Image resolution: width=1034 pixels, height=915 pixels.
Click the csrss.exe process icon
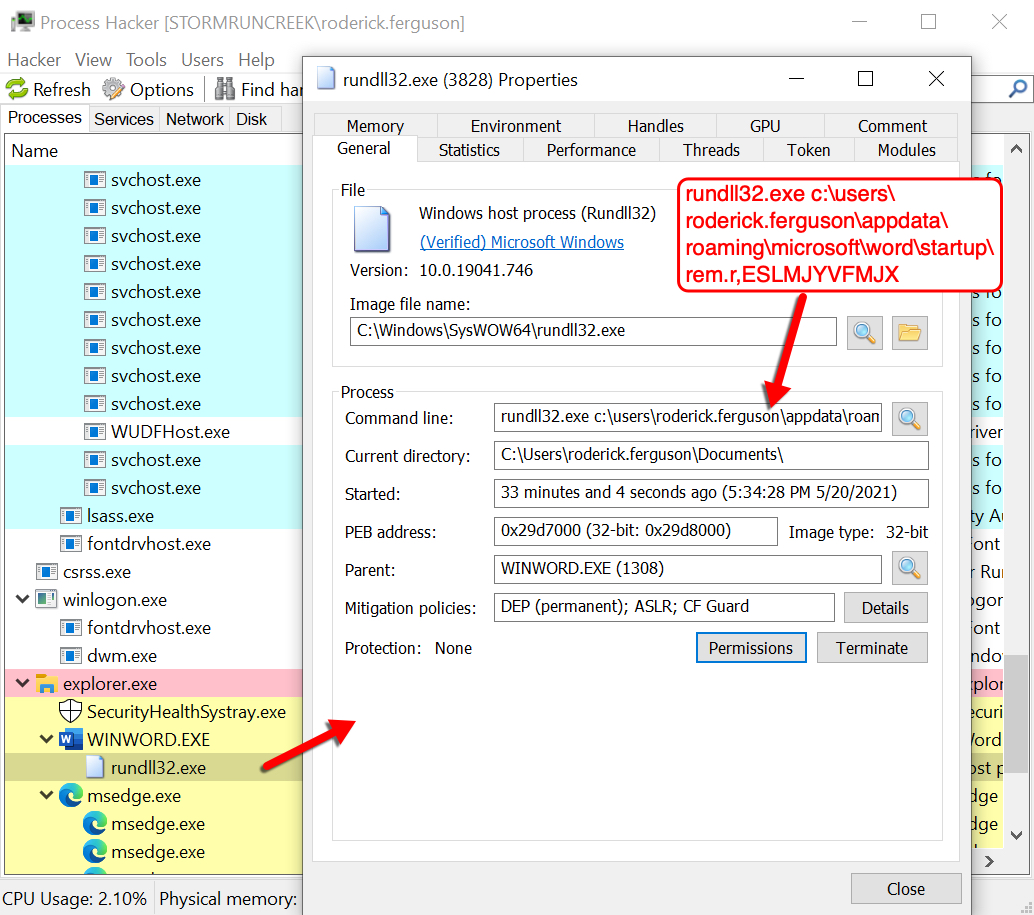tap(46, 572)
